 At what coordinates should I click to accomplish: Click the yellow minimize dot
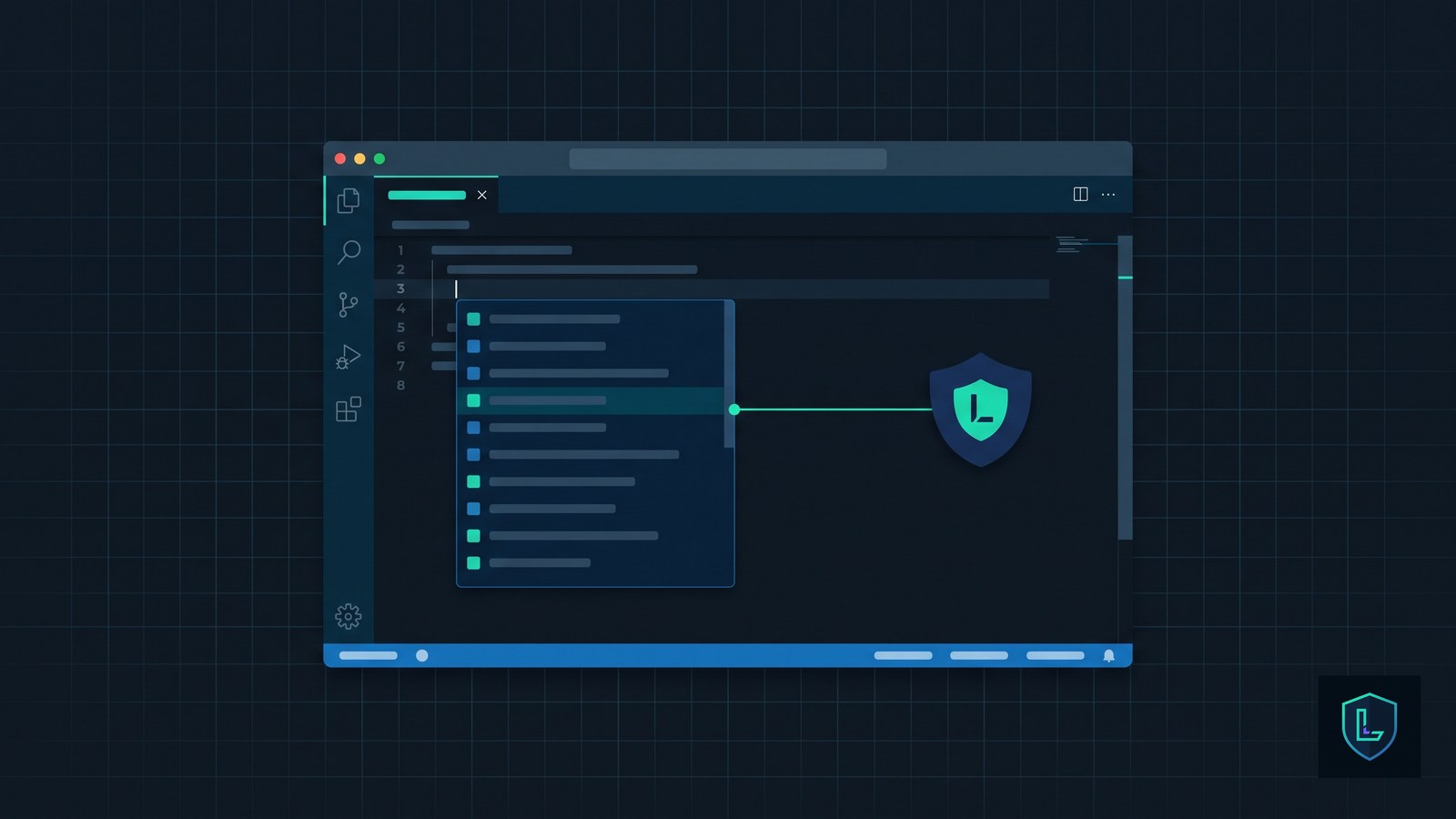coord(359,158)
